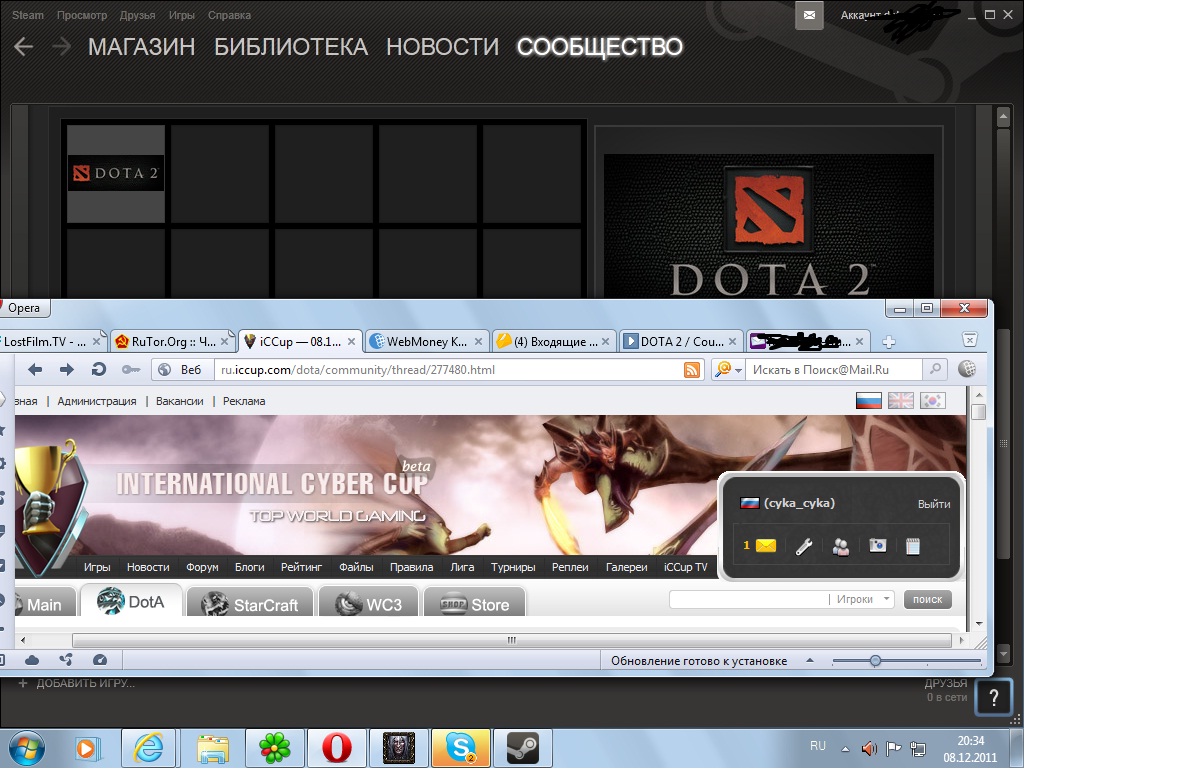Click Opera's back navigation arrow

coord(35,370)
